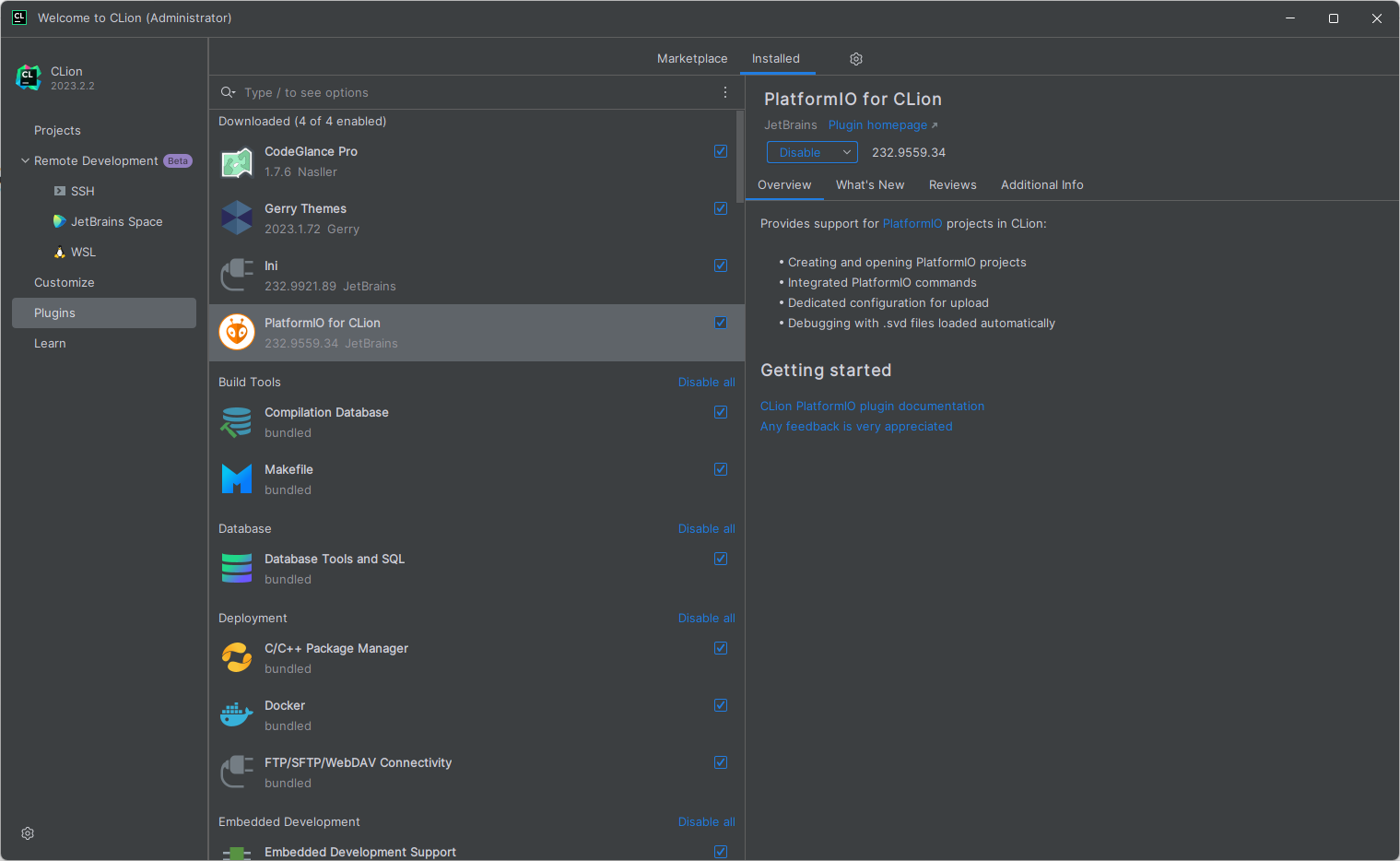1400x861 pixels.
Task: Uncheck the Docker plugin checkbox
Action: pyautogui.click(x=721, y=705)
